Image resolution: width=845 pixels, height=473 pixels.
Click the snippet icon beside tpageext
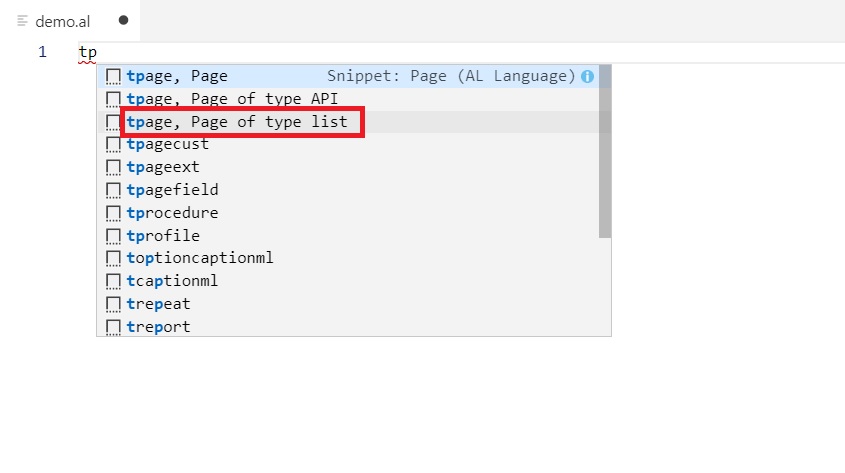tap(113, 167)
